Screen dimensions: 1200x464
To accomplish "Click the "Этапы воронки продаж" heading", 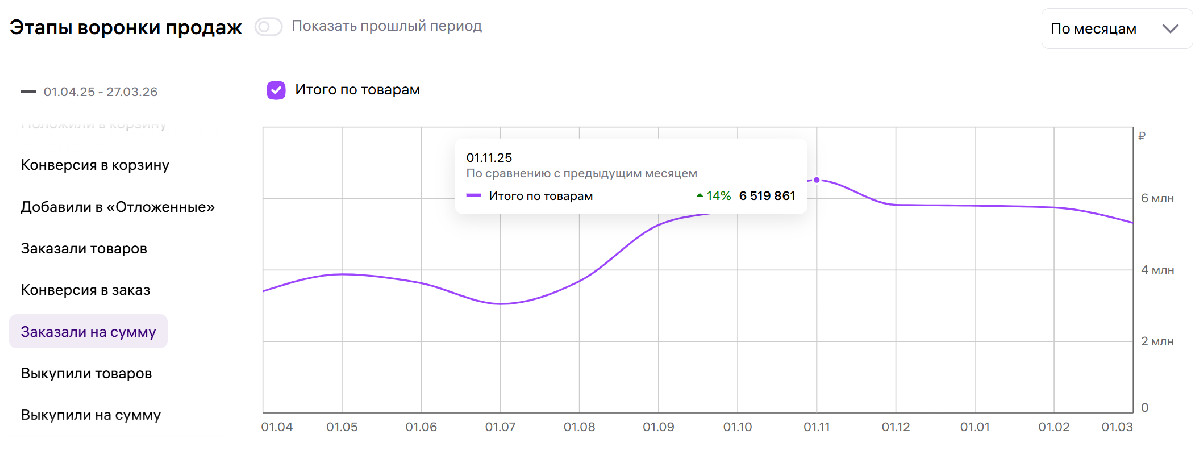I will (x=126, y=27).
